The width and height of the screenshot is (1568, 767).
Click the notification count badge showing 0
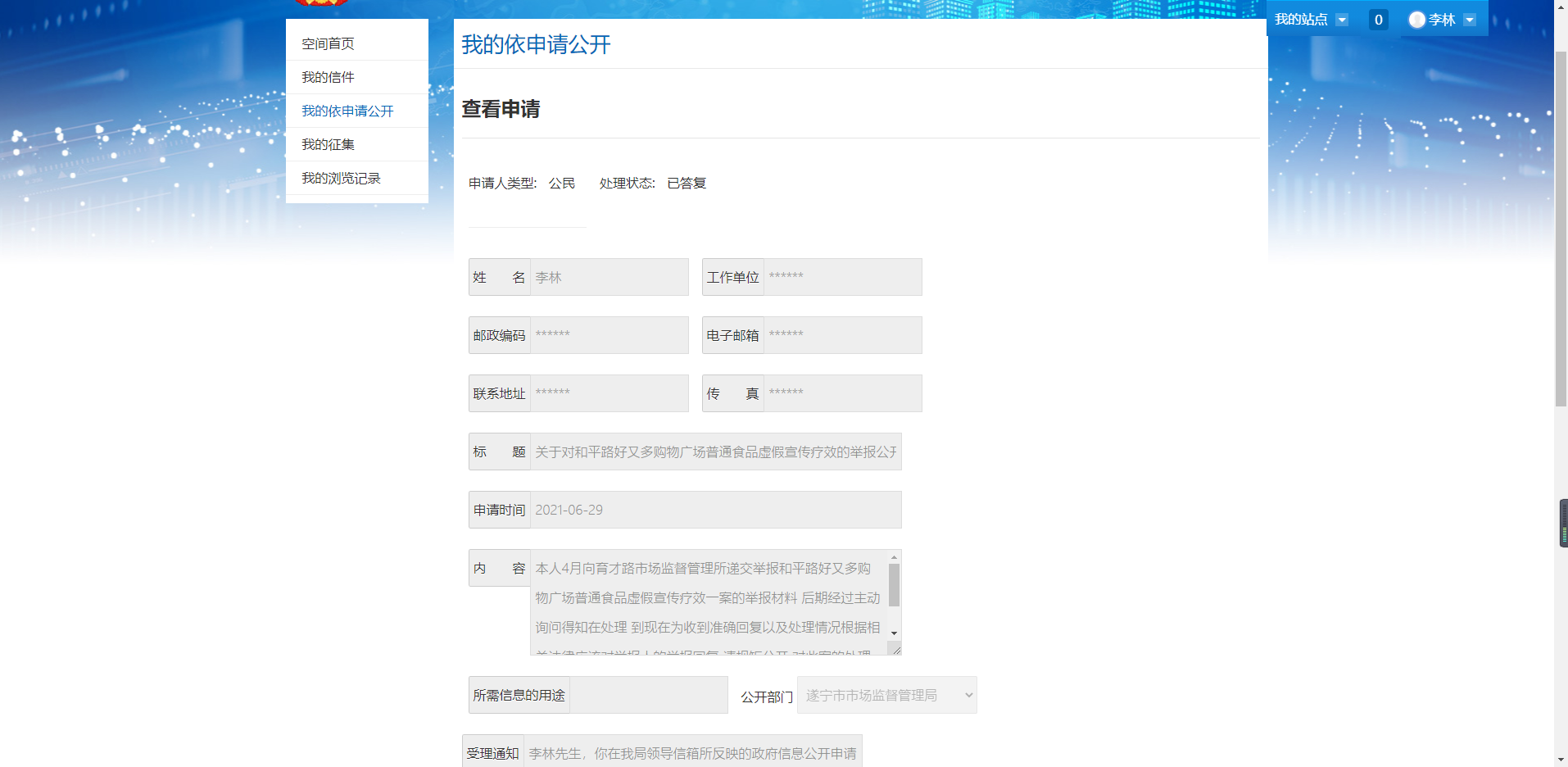point(1378,20)
